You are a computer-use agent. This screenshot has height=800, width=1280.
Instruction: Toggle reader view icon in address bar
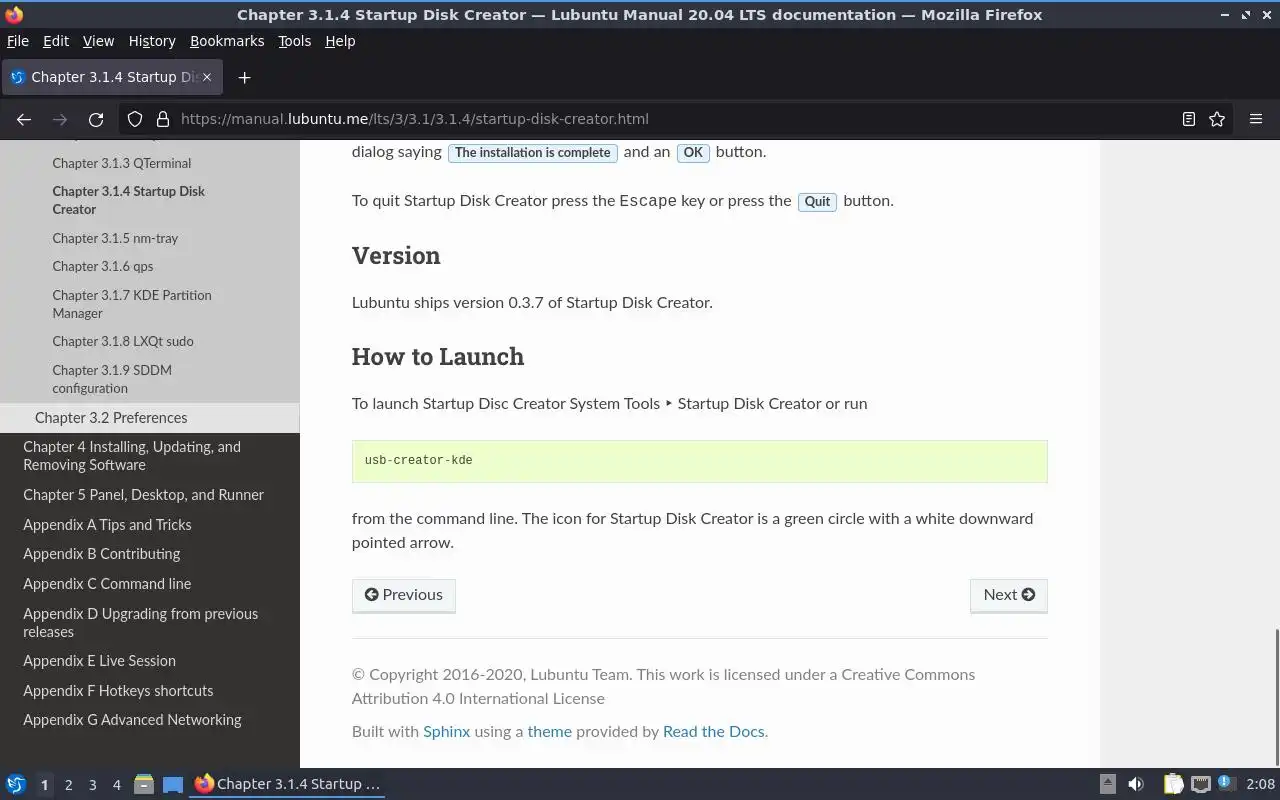(1188, 119)
